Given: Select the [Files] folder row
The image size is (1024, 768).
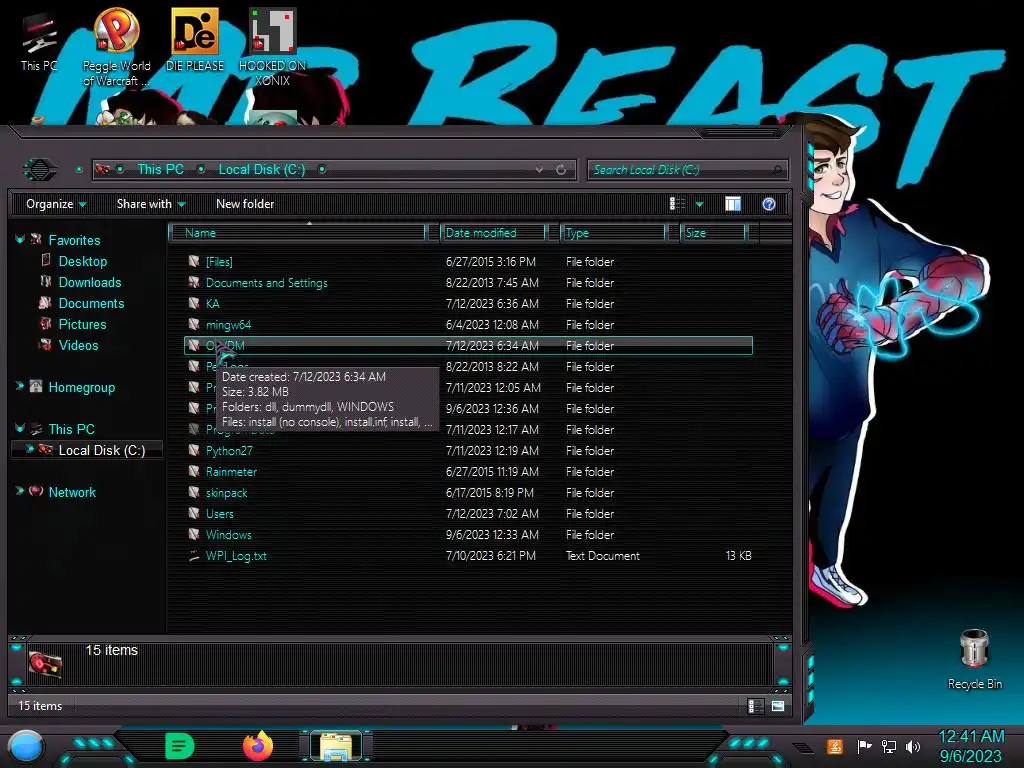Looking at the screenshot, I should click(x=468, y=262).
